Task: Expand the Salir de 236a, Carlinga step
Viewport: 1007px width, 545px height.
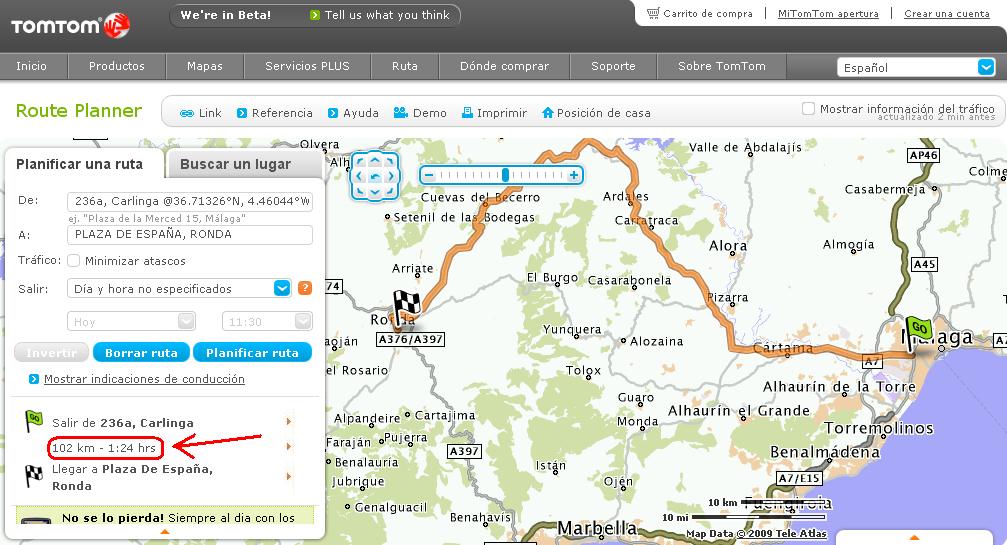Action: click(x=289, y=422)
